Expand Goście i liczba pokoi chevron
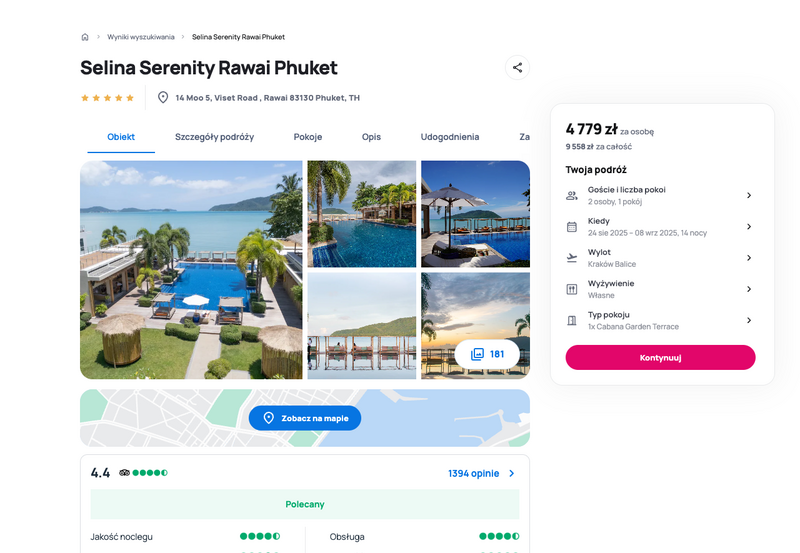The width and height of the screenshot is (800, 553). (x=749, y=195)
